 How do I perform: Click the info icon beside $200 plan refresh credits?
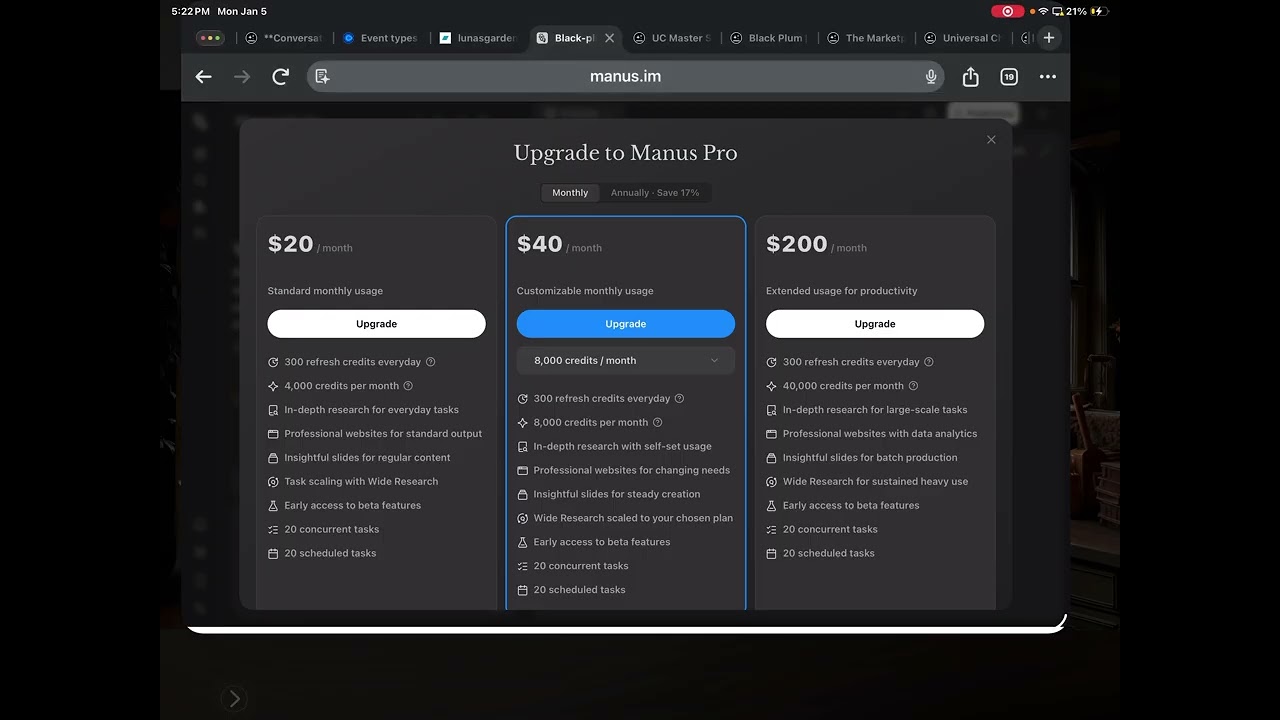pyautogui.click(x=929, y=362)
